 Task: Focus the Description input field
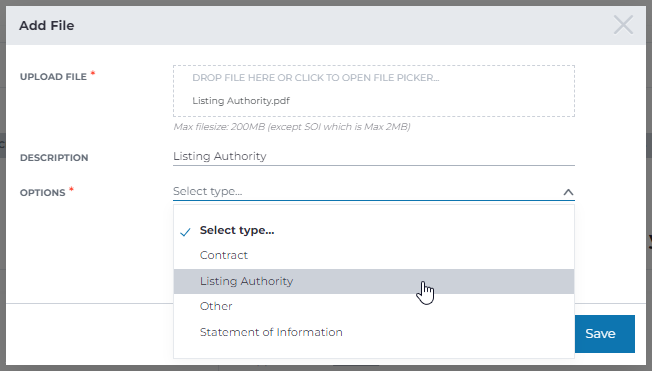[x=374, y=156]
